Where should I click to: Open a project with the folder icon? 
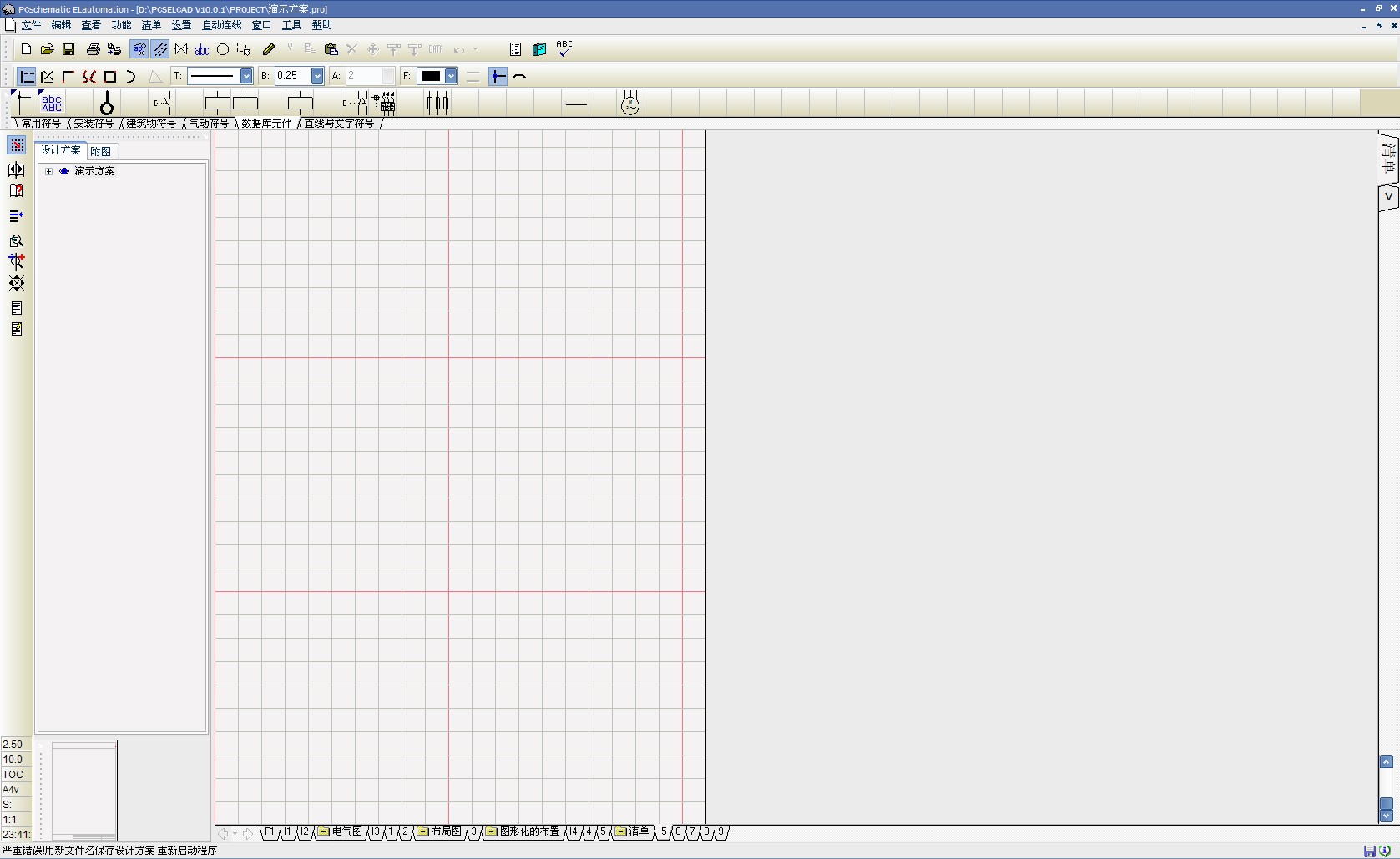coord(48,50)
